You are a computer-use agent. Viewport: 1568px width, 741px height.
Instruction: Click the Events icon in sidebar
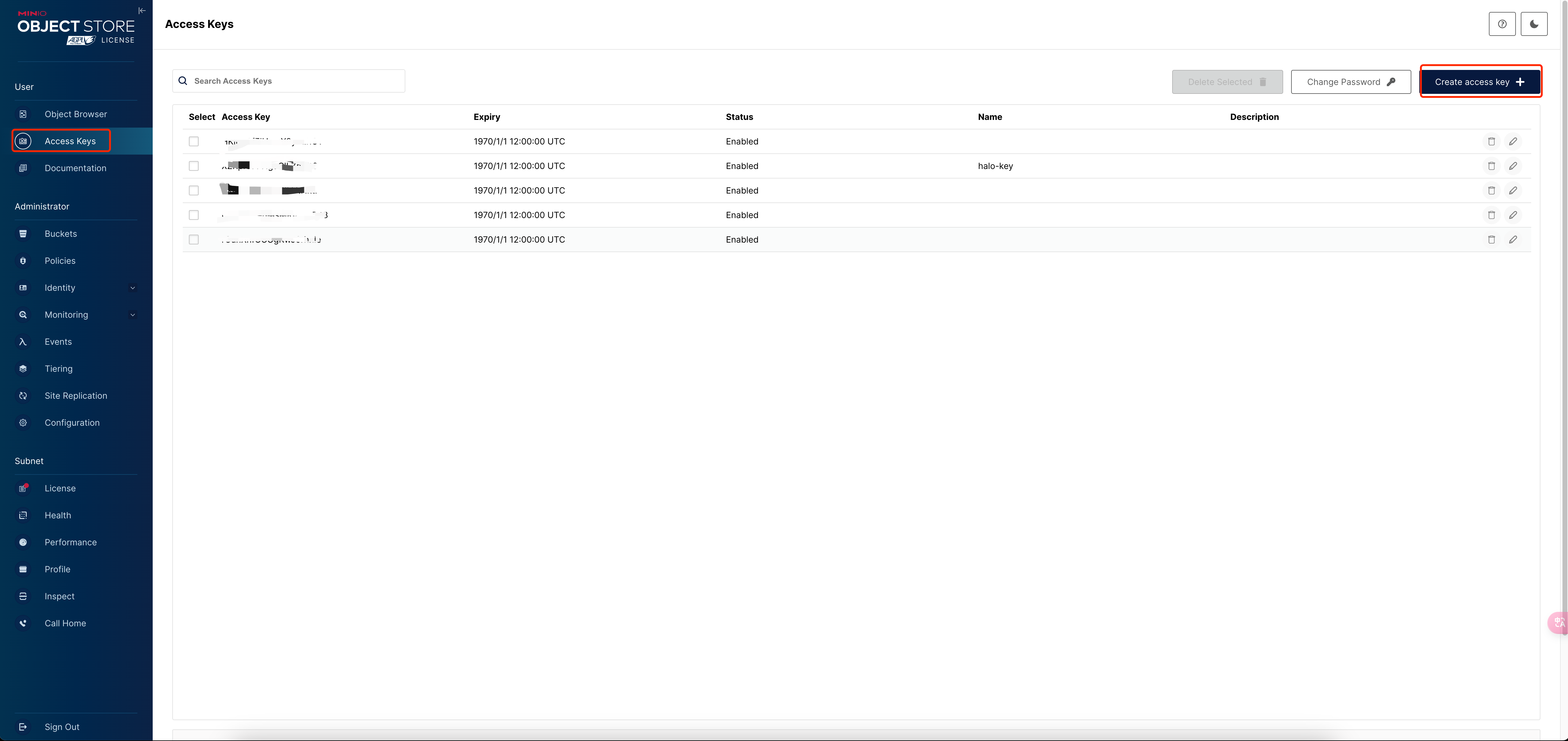pos(24,341)
